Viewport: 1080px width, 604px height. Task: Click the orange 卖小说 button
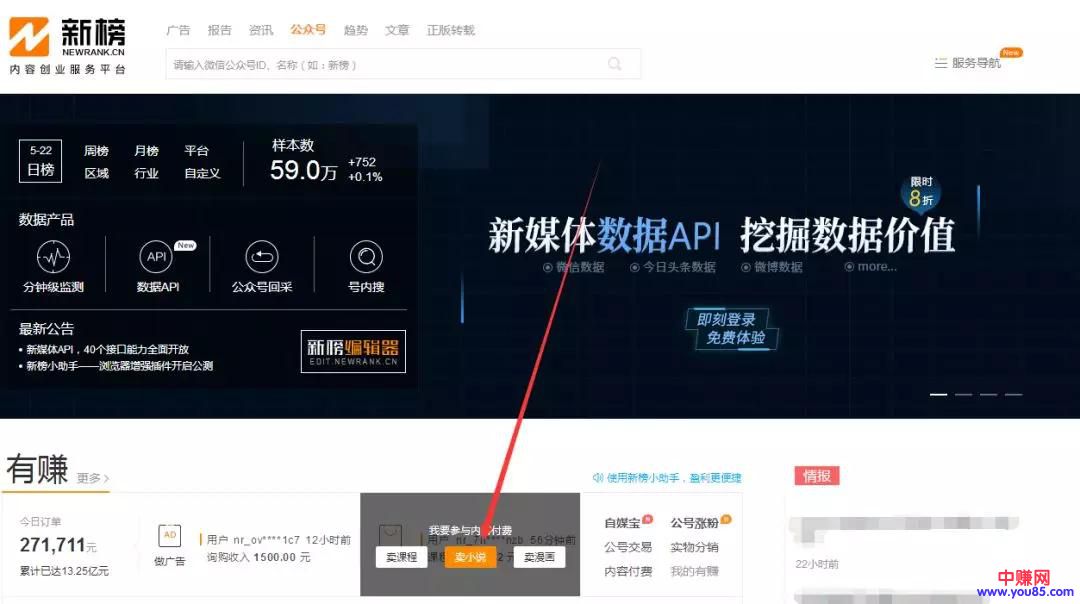point(470,557)
